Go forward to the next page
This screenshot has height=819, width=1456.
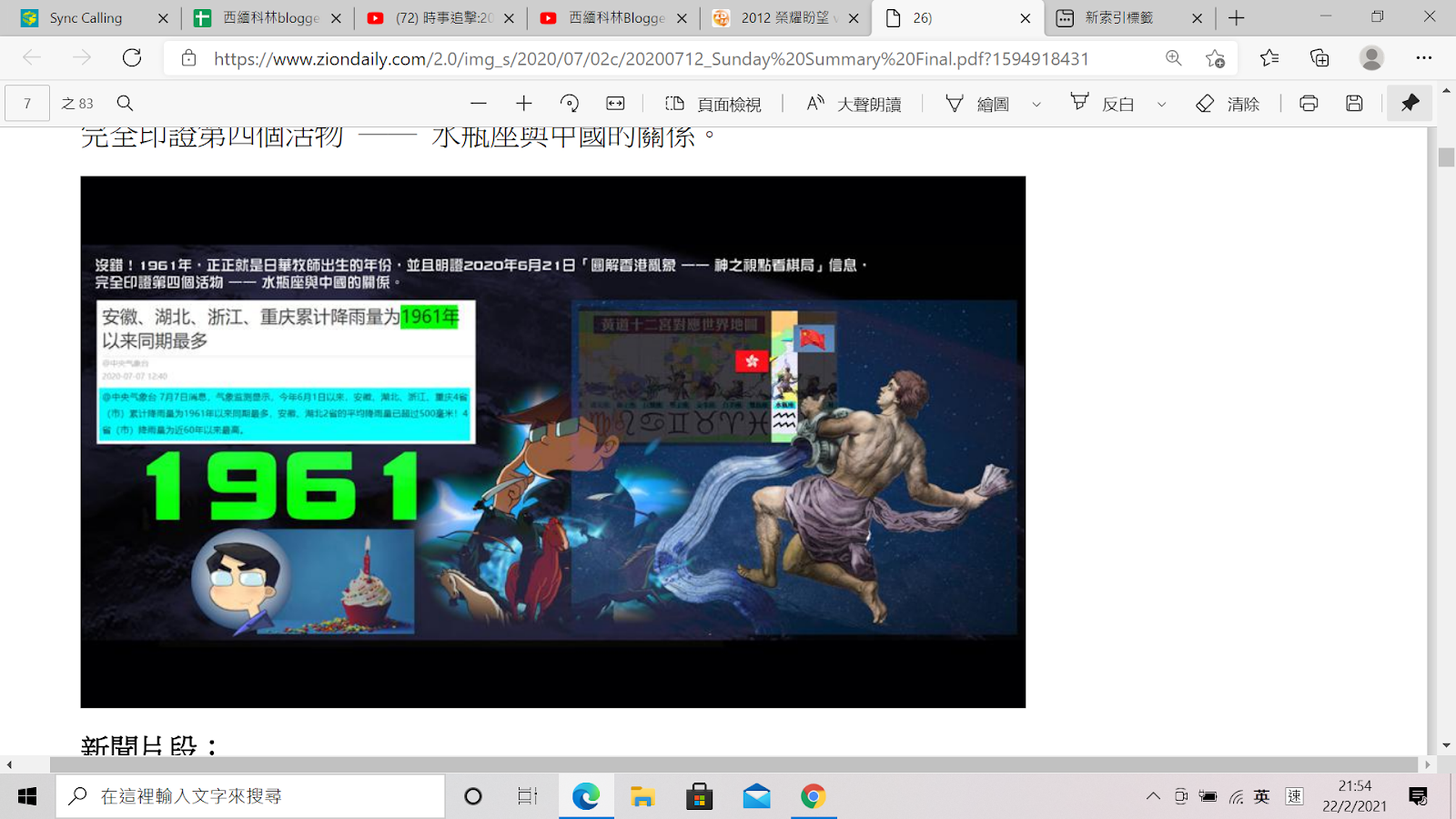tap(82, 58)
